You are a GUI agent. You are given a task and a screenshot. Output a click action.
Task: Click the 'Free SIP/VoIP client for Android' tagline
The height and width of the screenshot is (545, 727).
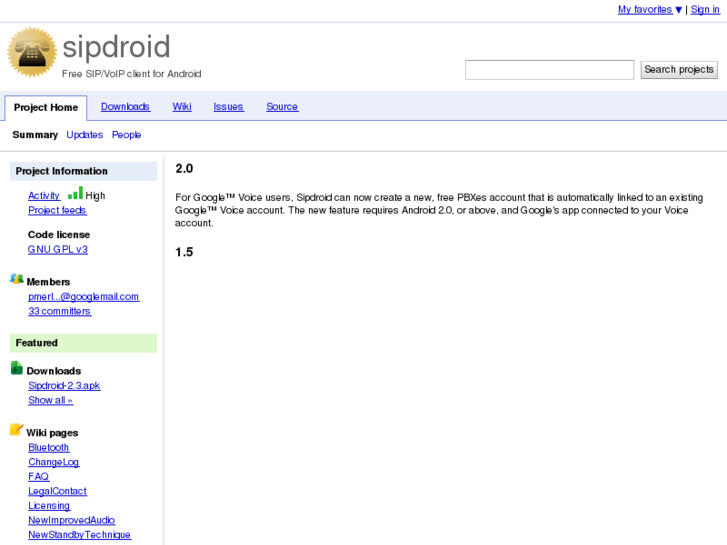(x=132, y=74)
